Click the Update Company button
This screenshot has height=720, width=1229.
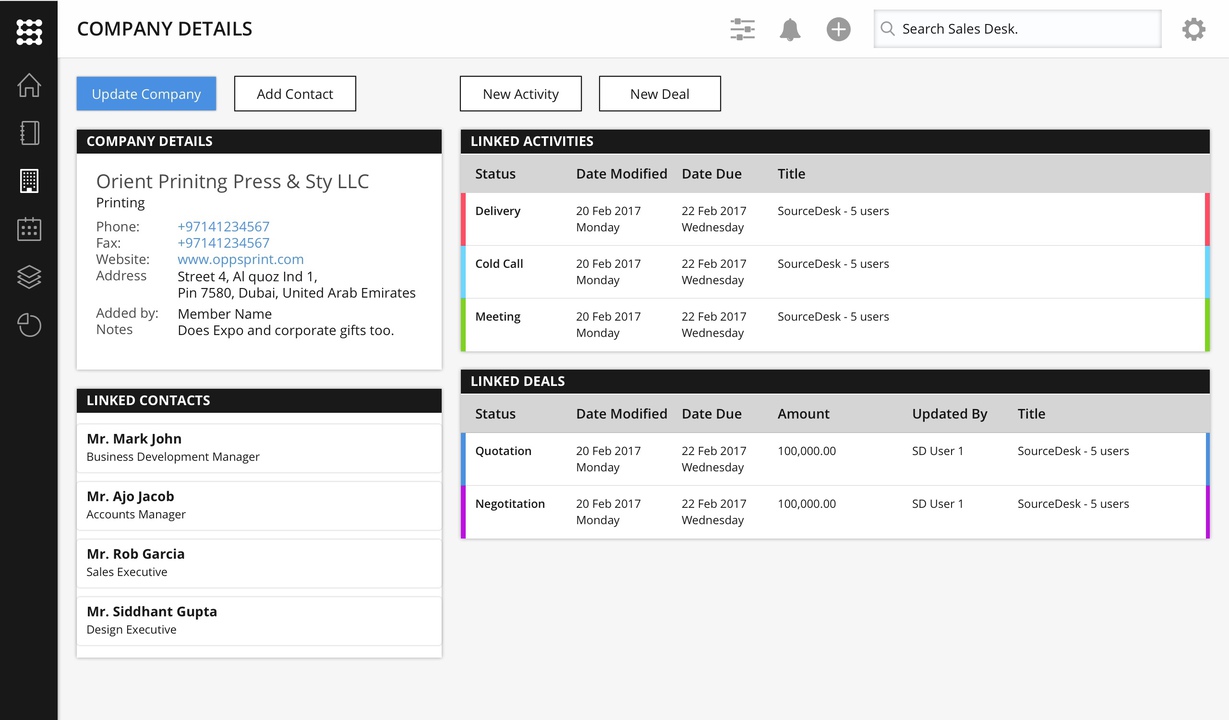[x=146, y=93]
